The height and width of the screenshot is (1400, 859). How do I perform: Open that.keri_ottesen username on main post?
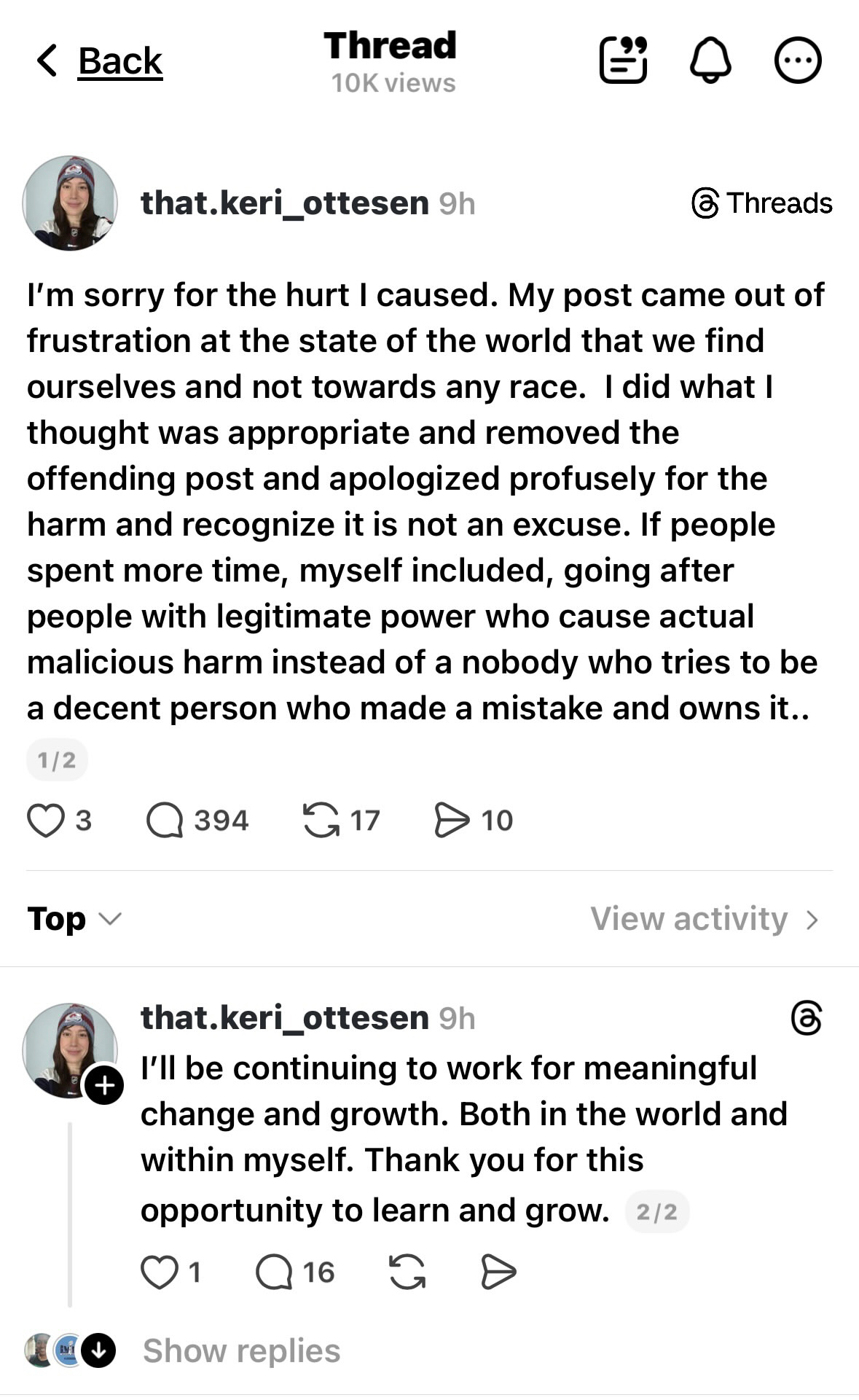[x=284, y=203]
